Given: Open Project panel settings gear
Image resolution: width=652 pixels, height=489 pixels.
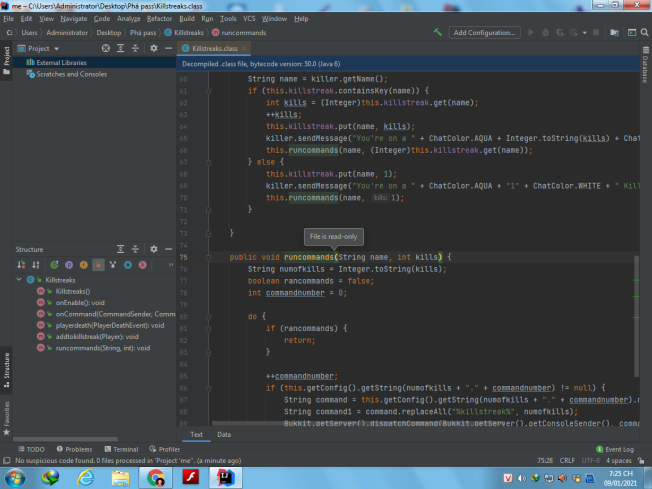Looking at the screenshot, I should (x=153, y=48).
